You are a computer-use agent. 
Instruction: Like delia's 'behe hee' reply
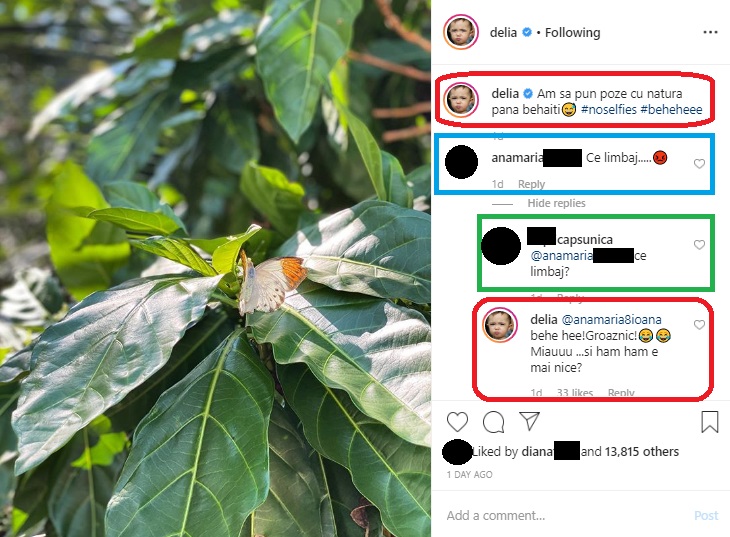click(x=699, y=325)
